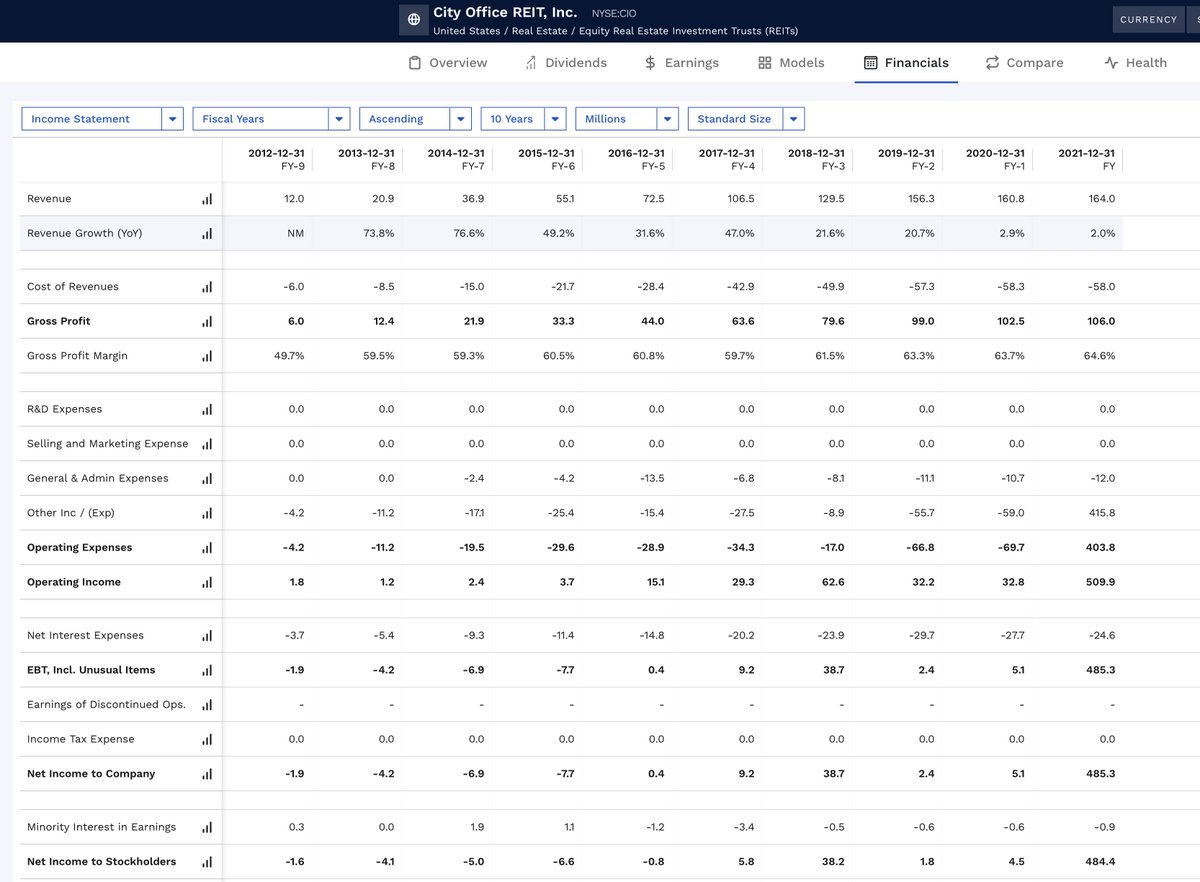Click the Revenue row label

(49, 199)
